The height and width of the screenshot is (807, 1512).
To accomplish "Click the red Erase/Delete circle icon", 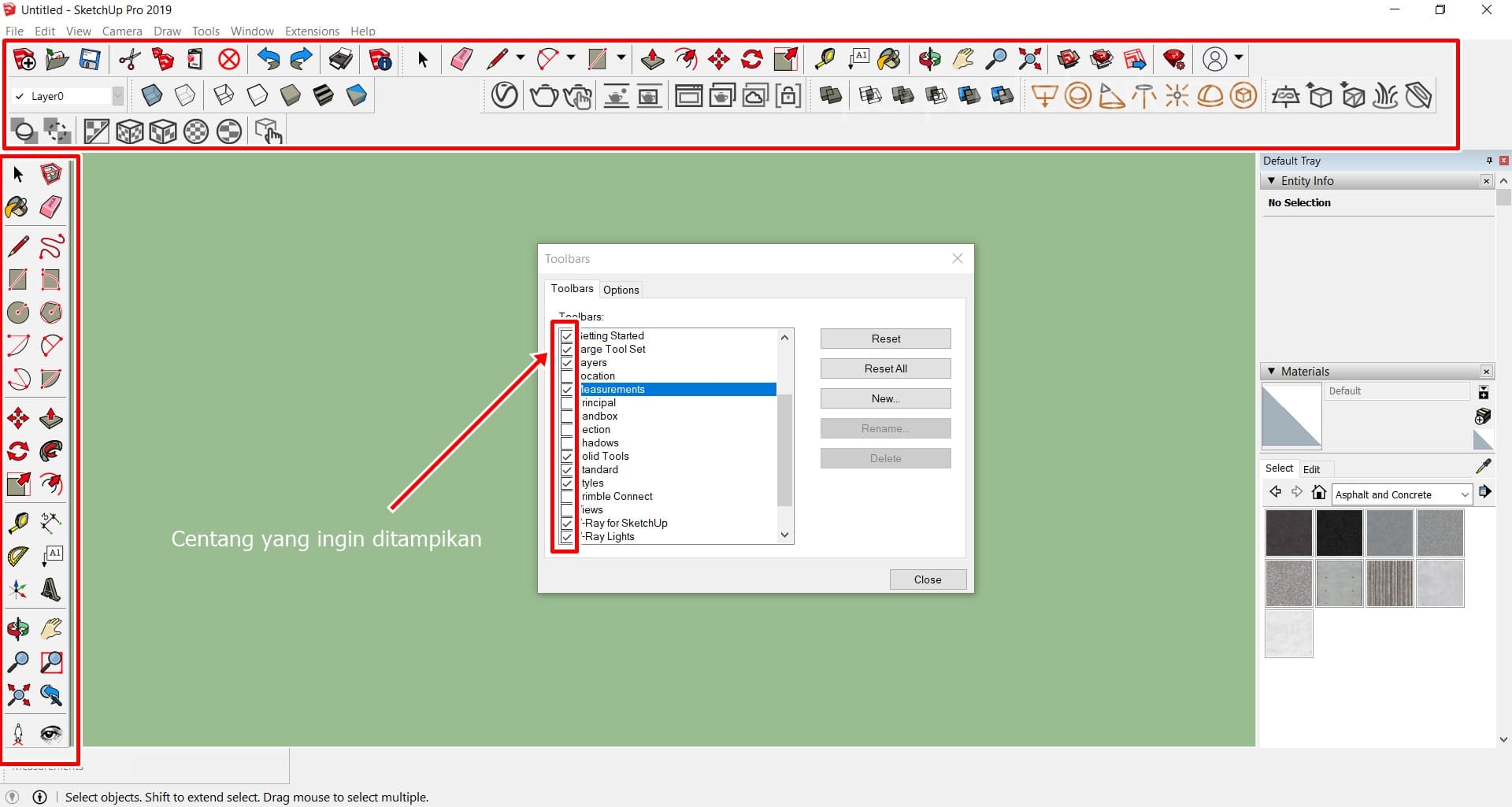I will tap(229, 59).
